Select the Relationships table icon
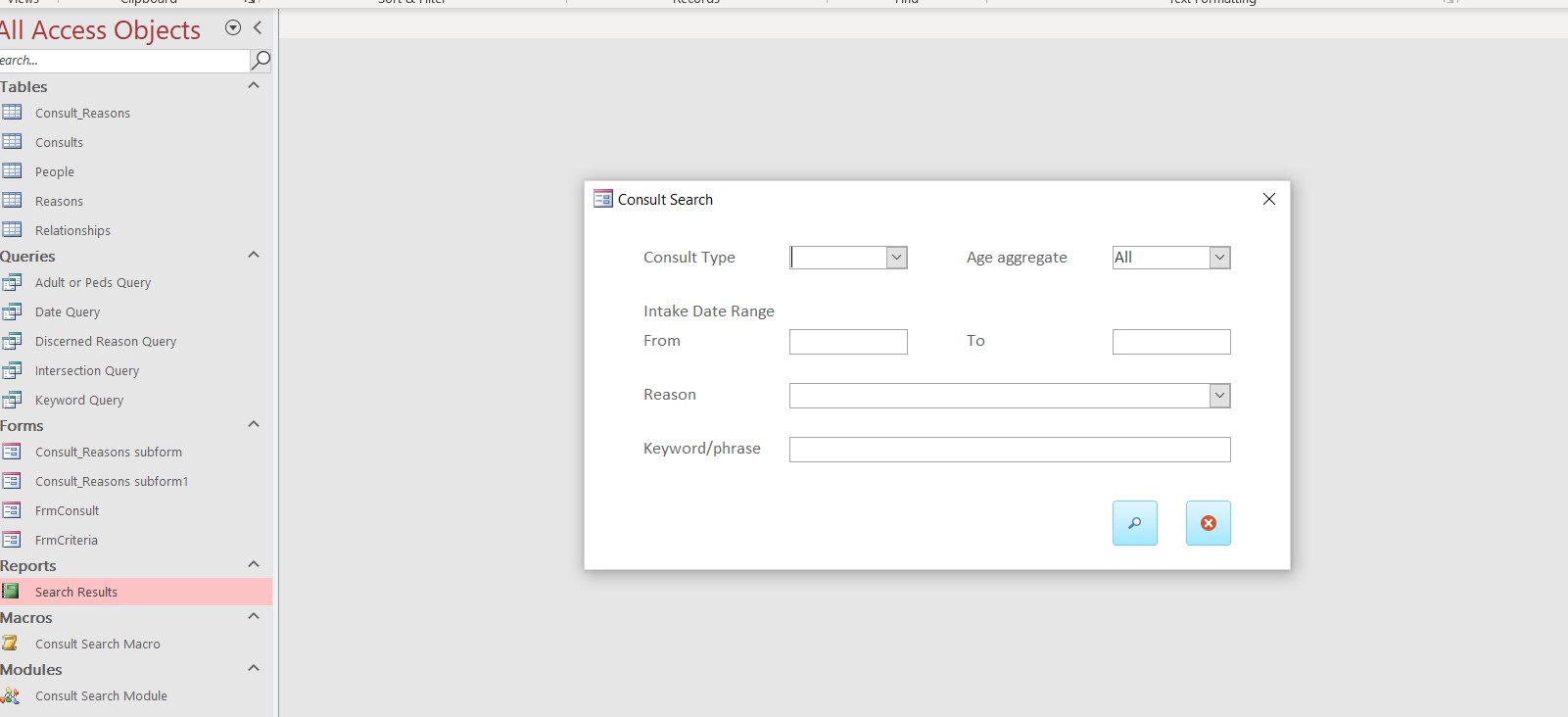This screenshot has width=1568, height=717. [x=12, y=230]
